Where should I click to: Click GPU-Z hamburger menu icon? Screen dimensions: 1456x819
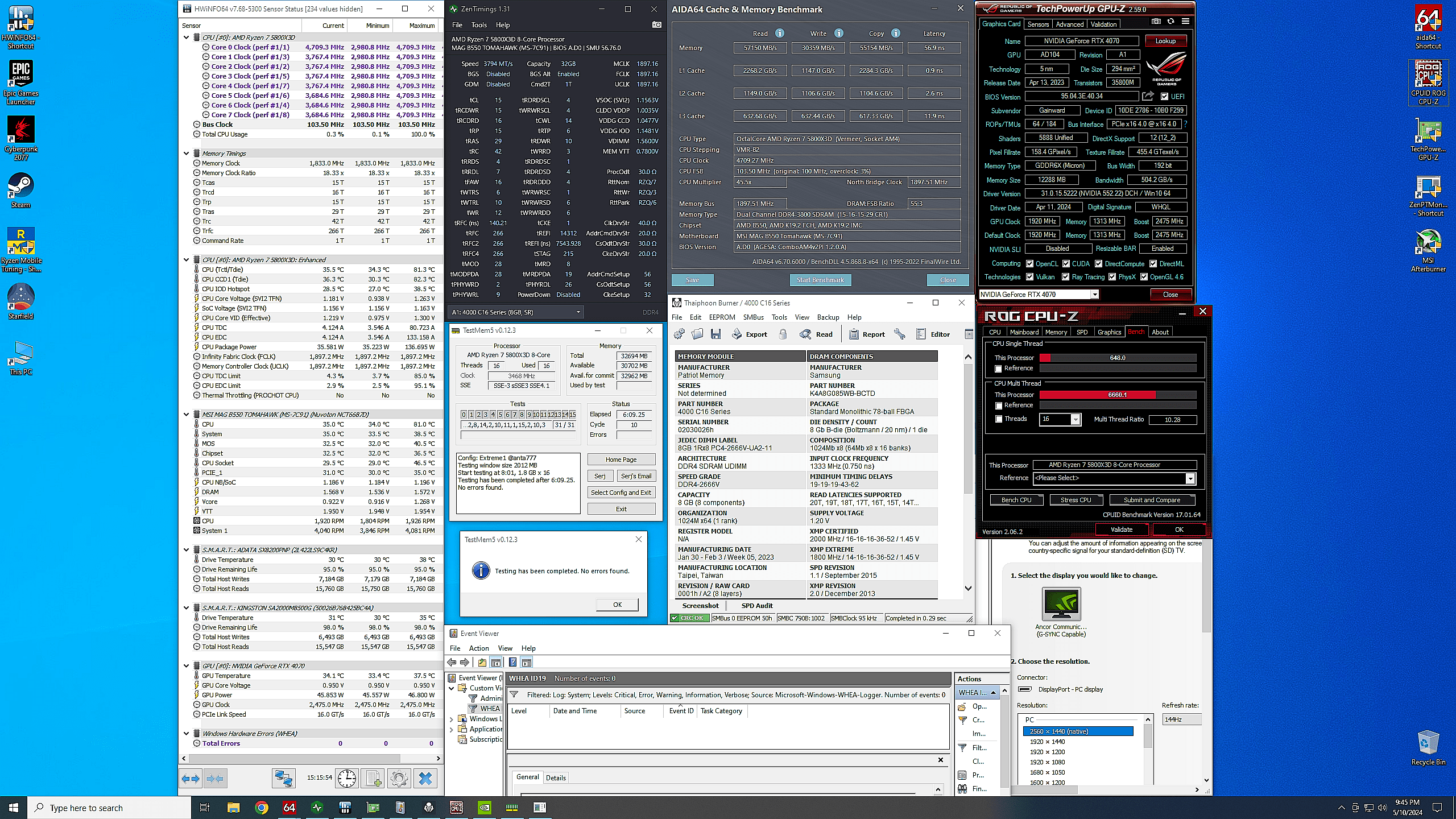click(1185, 22)
